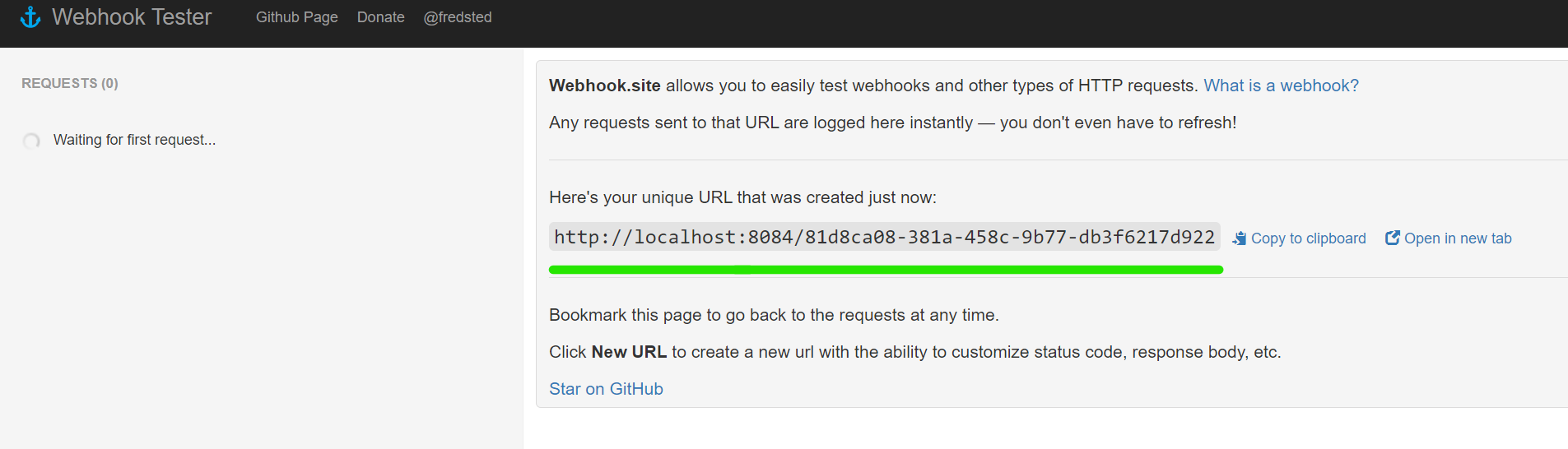Open the @fredsted nav link

(x=458, y=17)
